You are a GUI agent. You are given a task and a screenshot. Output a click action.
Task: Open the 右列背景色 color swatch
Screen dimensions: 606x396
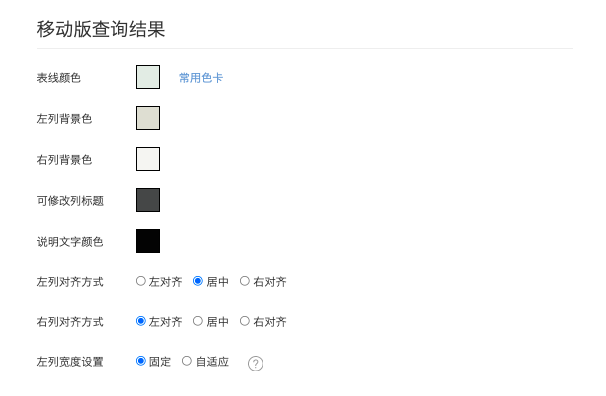148,159
